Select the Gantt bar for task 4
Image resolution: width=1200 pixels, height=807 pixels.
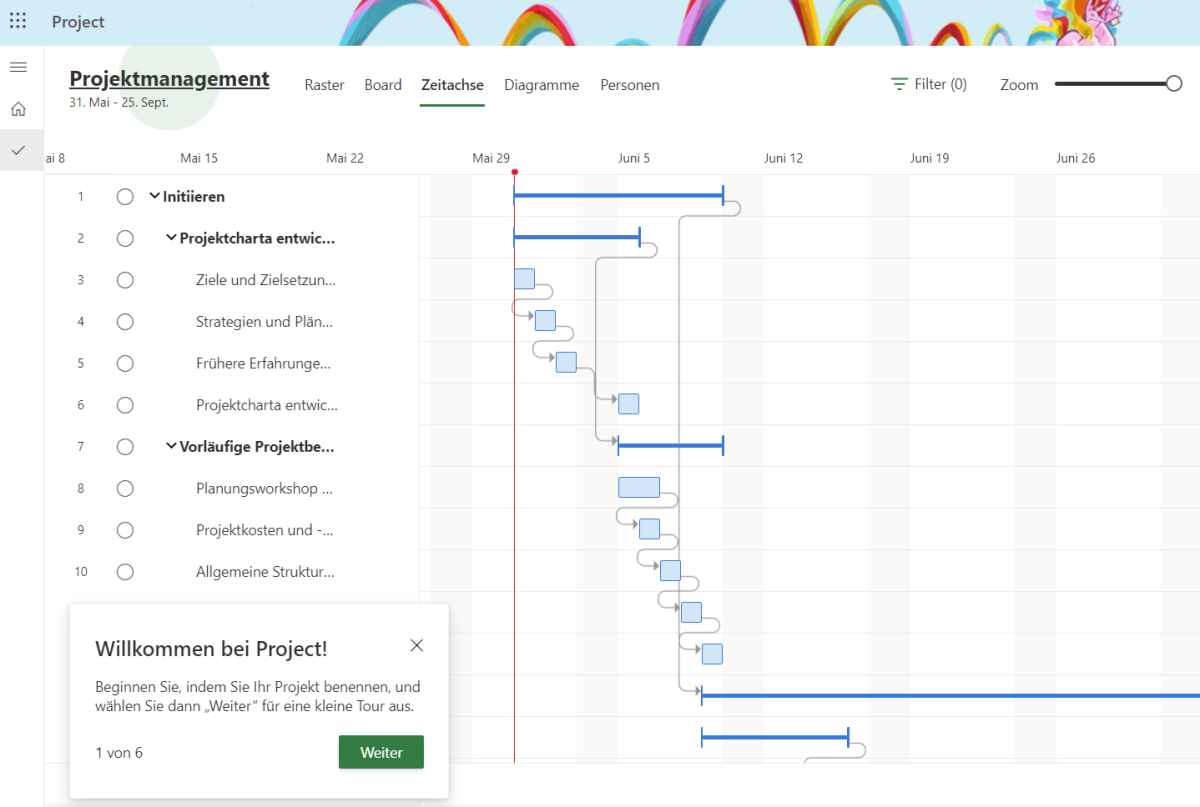click(545, 320)
